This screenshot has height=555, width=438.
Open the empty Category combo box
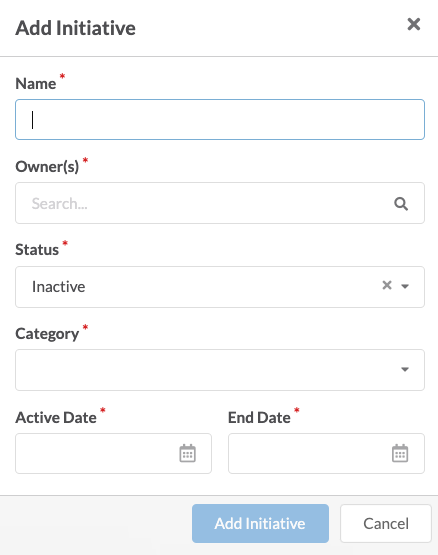tap(220, 370)
